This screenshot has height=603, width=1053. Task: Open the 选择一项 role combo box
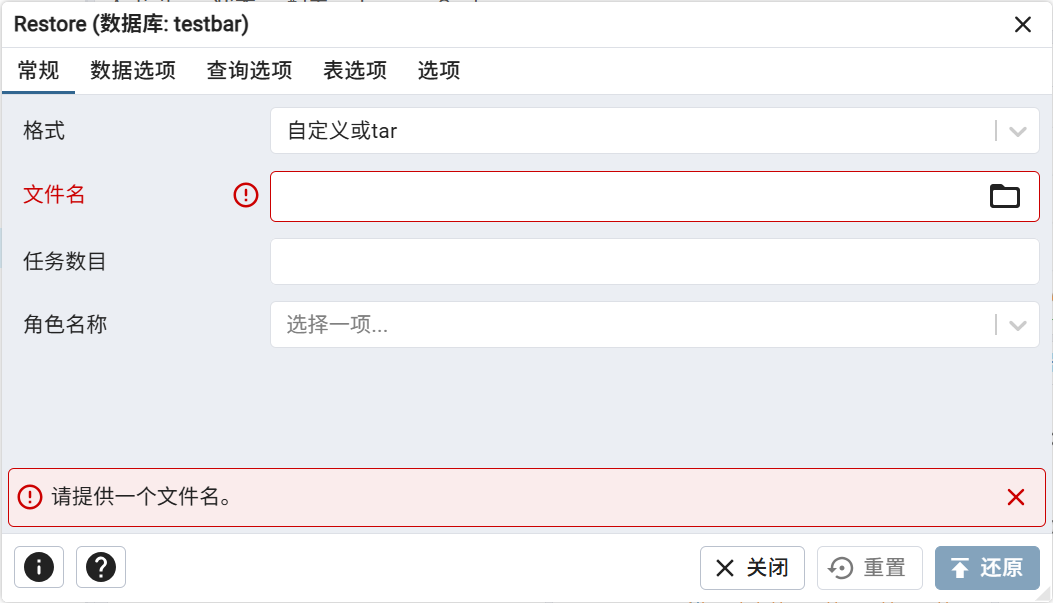[x=630, y=325]
